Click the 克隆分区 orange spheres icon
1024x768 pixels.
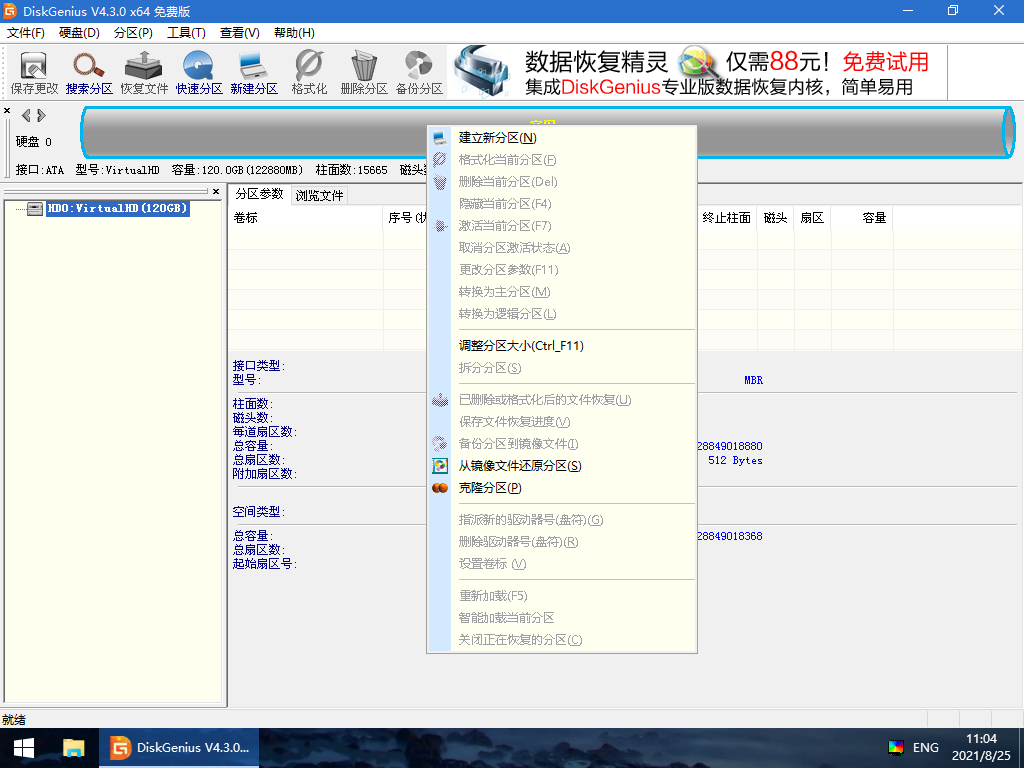click(x=440, y=488)
